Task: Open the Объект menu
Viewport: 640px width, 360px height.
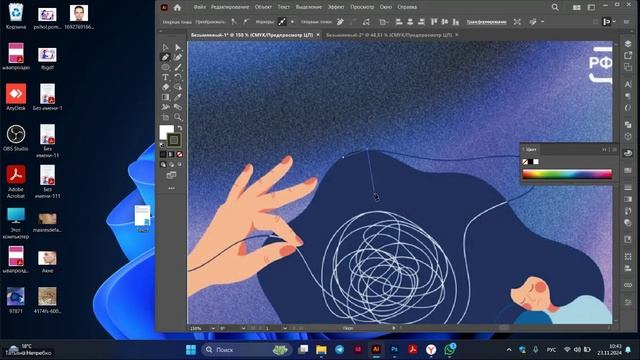Action: coord(263,7)
